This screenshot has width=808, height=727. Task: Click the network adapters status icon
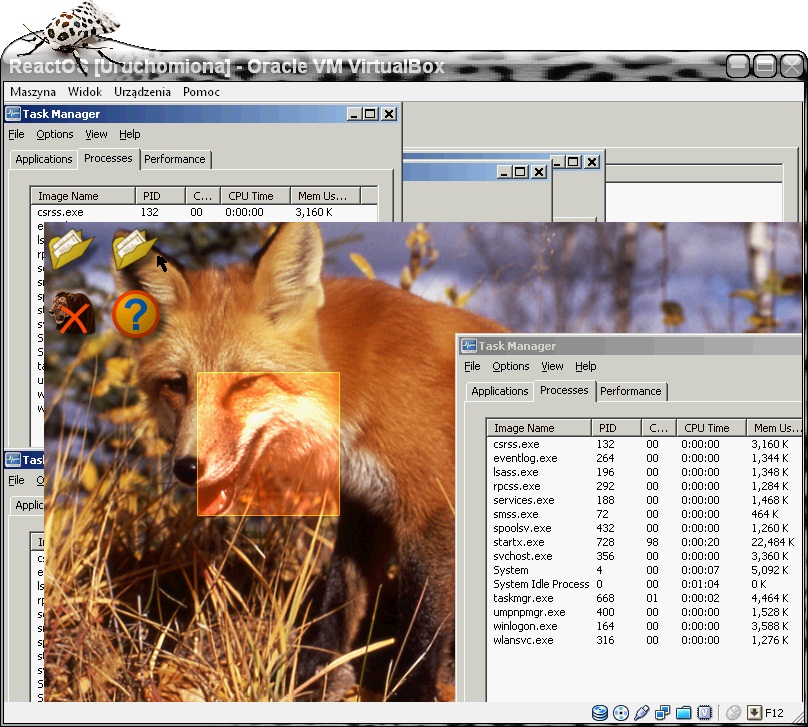tap(663, 713)
